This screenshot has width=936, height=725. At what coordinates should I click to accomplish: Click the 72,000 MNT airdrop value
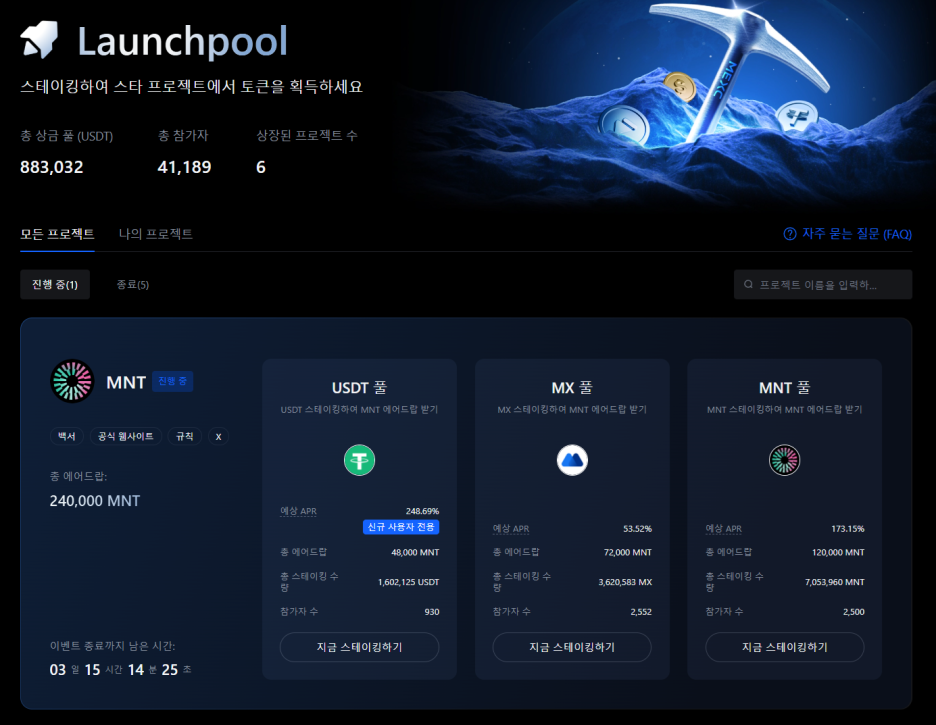click(627, 553)
